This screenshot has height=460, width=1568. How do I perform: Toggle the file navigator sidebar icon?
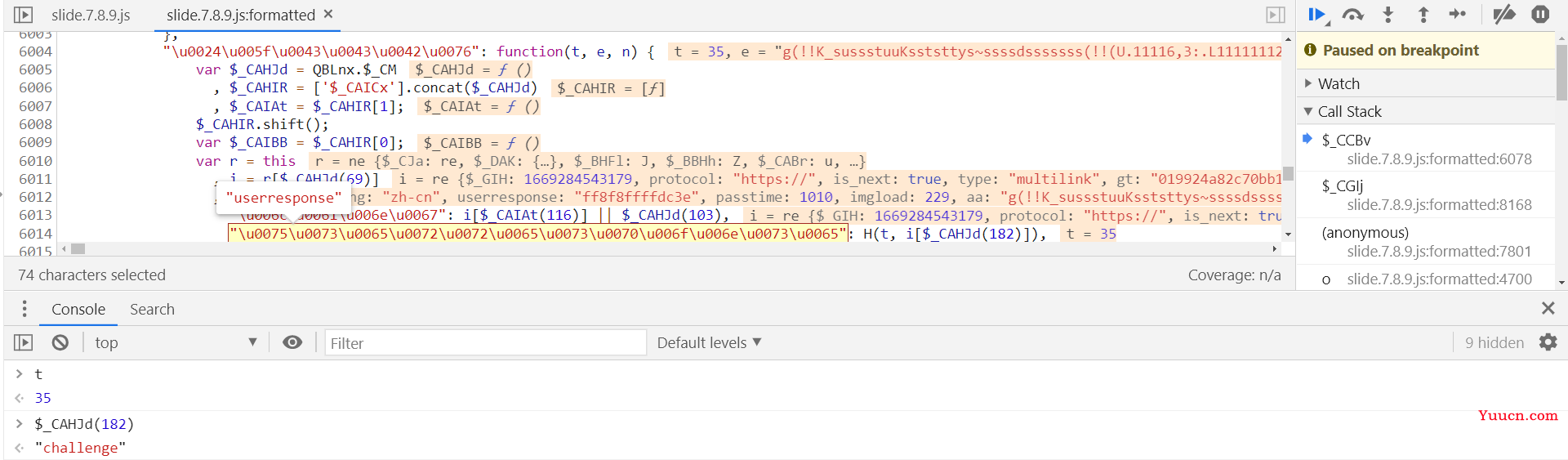pyautogui.click(x=23, y=15)
